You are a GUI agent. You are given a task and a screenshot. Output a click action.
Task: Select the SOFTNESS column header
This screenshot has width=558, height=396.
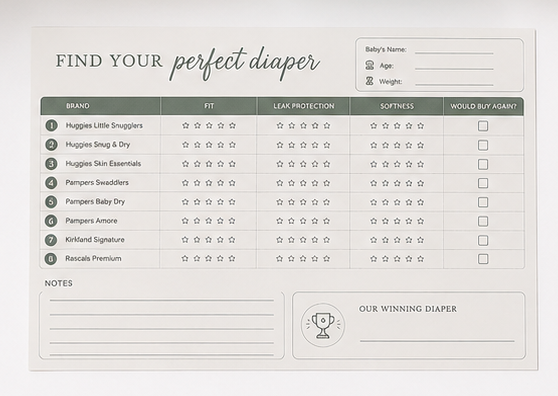pyautogui.click(x=397, y=106)
